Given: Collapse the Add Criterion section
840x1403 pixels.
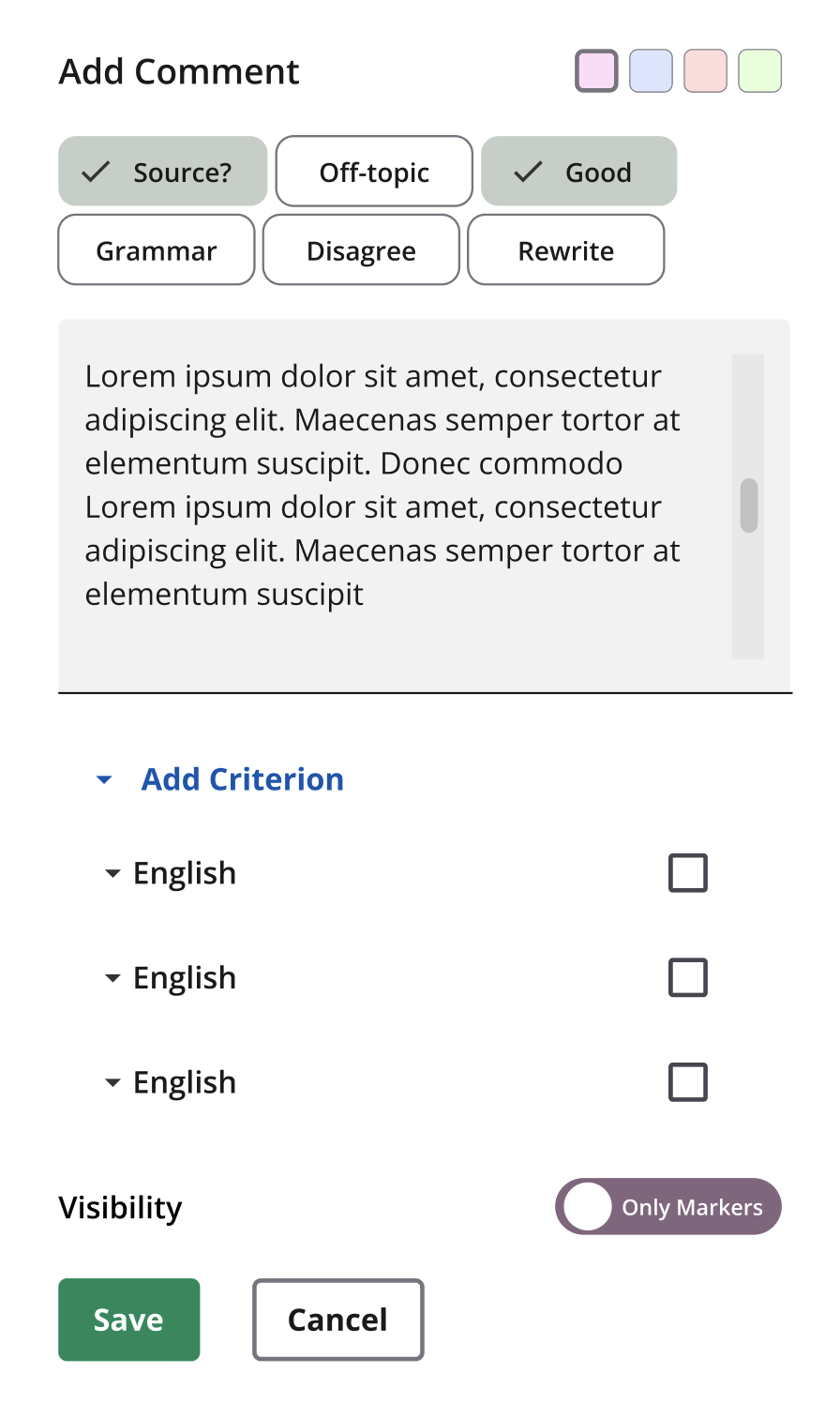Looking at the screenshot, I should pos(105,779).
